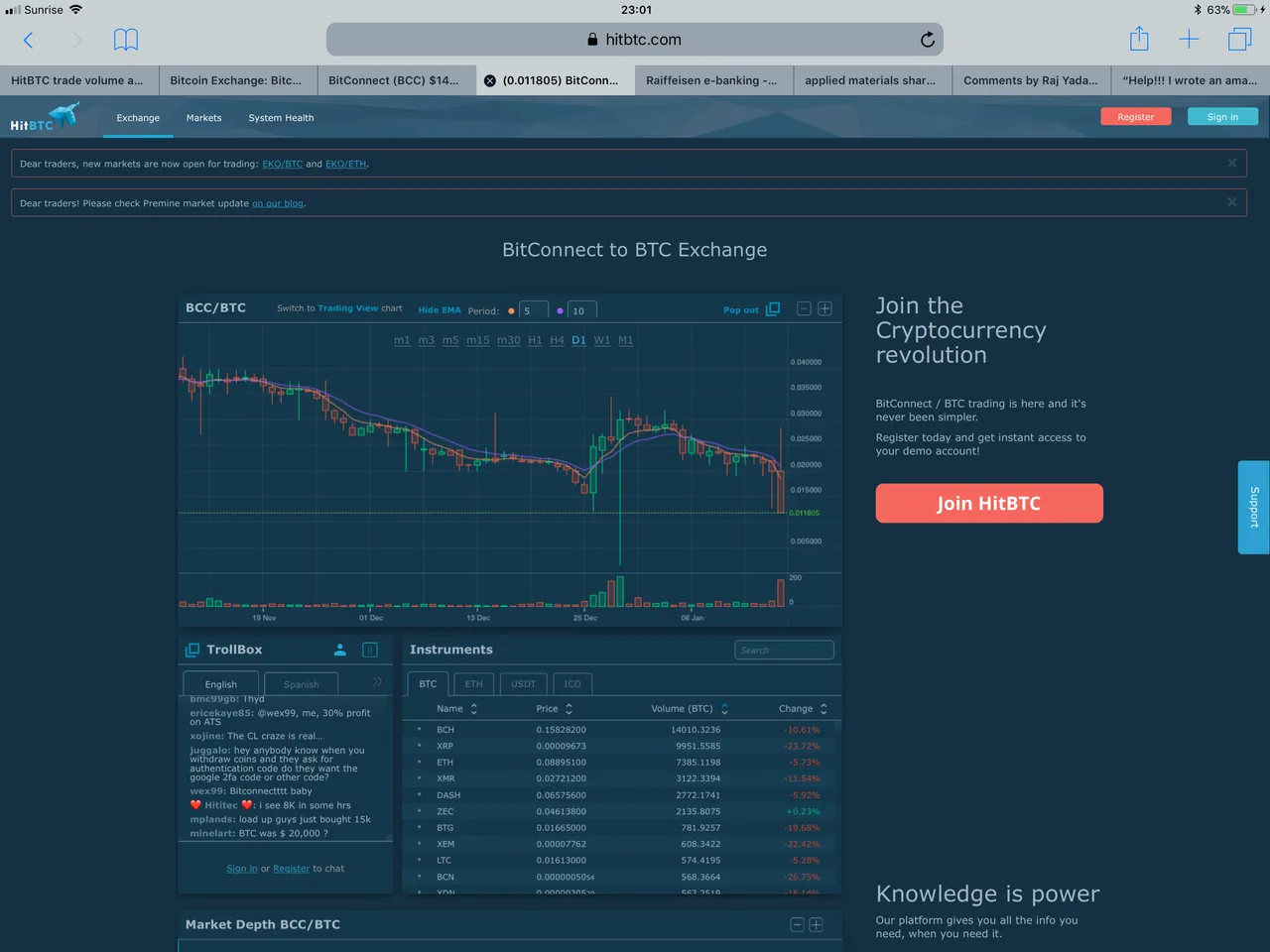Open a new Safari tab with plus icon

coord(1189,40)
